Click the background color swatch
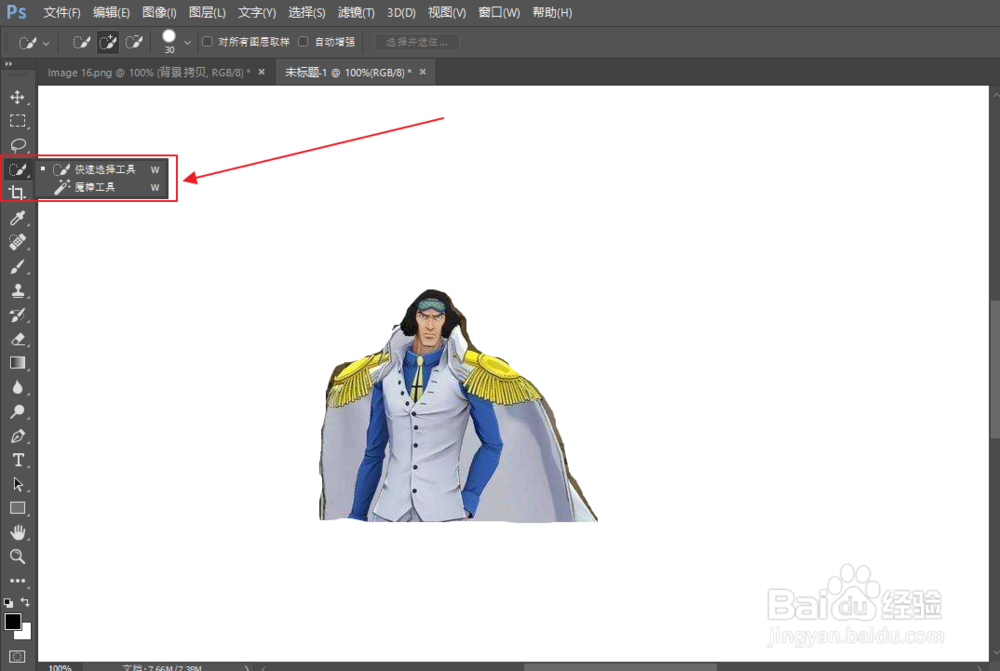 click(x=24, y=633)
